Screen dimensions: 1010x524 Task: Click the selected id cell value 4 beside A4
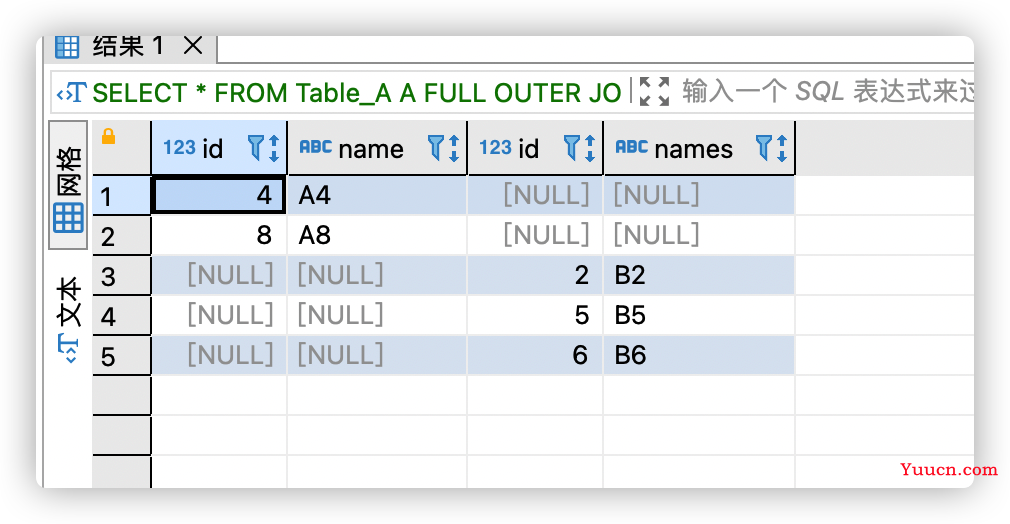(219, 195)
